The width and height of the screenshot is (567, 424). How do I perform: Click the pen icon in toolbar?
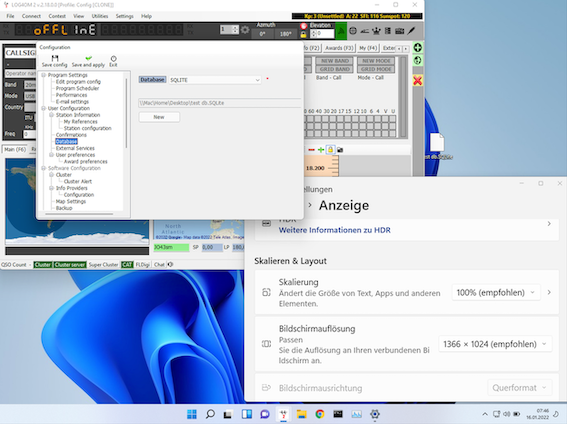coord(412,31)
